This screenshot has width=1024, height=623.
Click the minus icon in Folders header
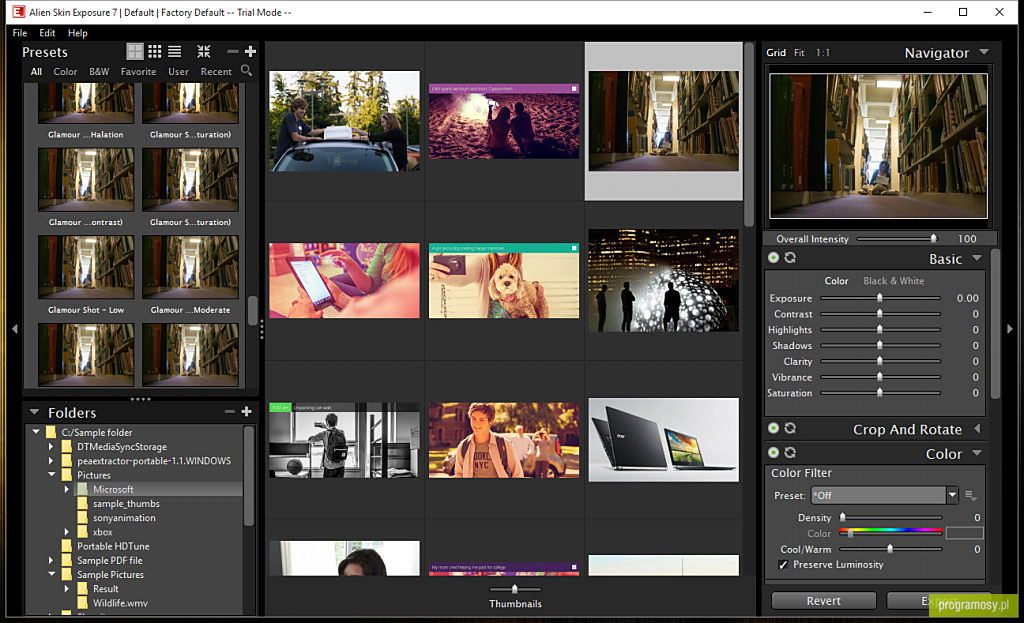tap(229, 411)
